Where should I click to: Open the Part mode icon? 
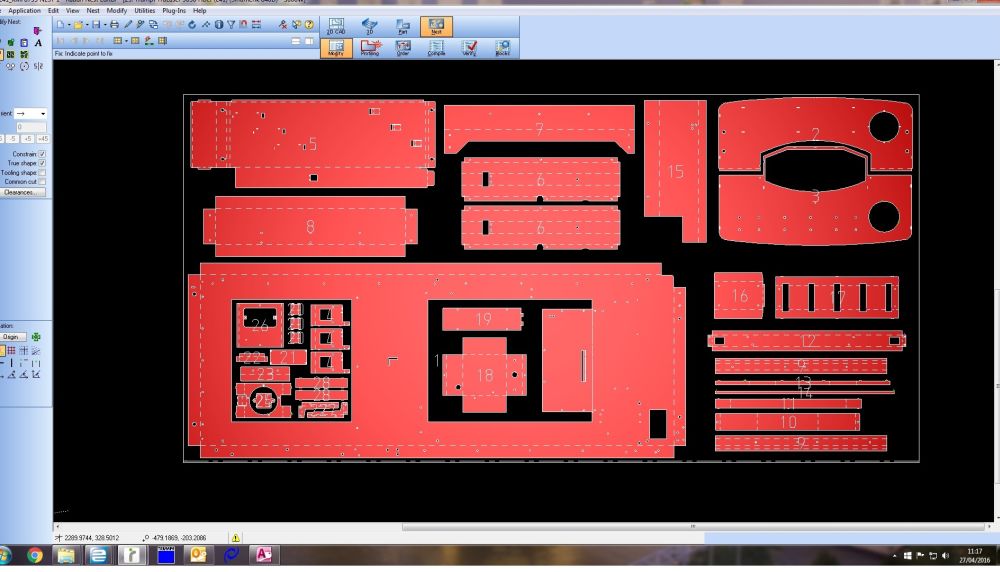[x=403, y=26]
